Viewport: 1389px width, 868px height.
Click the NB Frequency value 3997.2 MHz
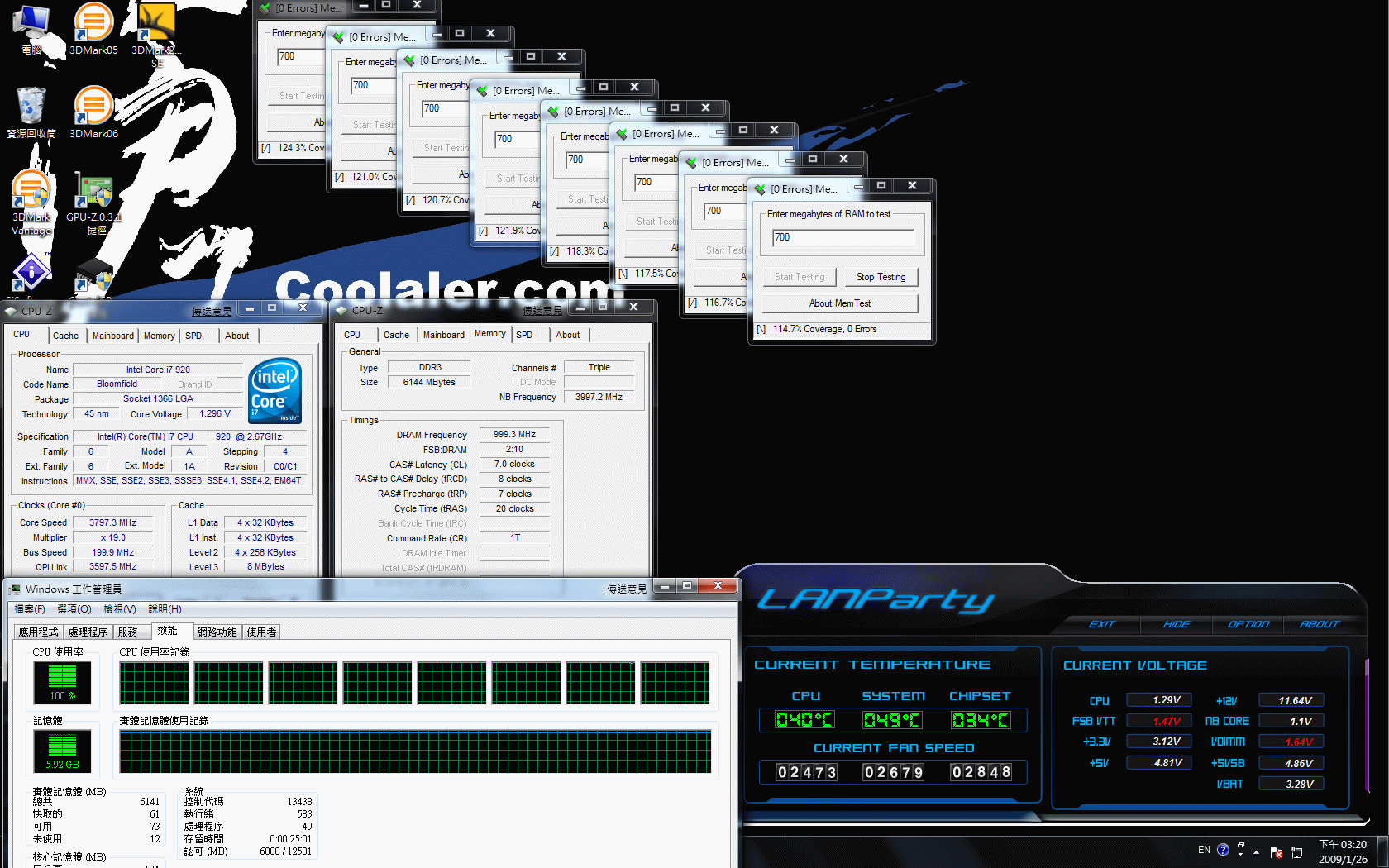click(x=599, y=397)
